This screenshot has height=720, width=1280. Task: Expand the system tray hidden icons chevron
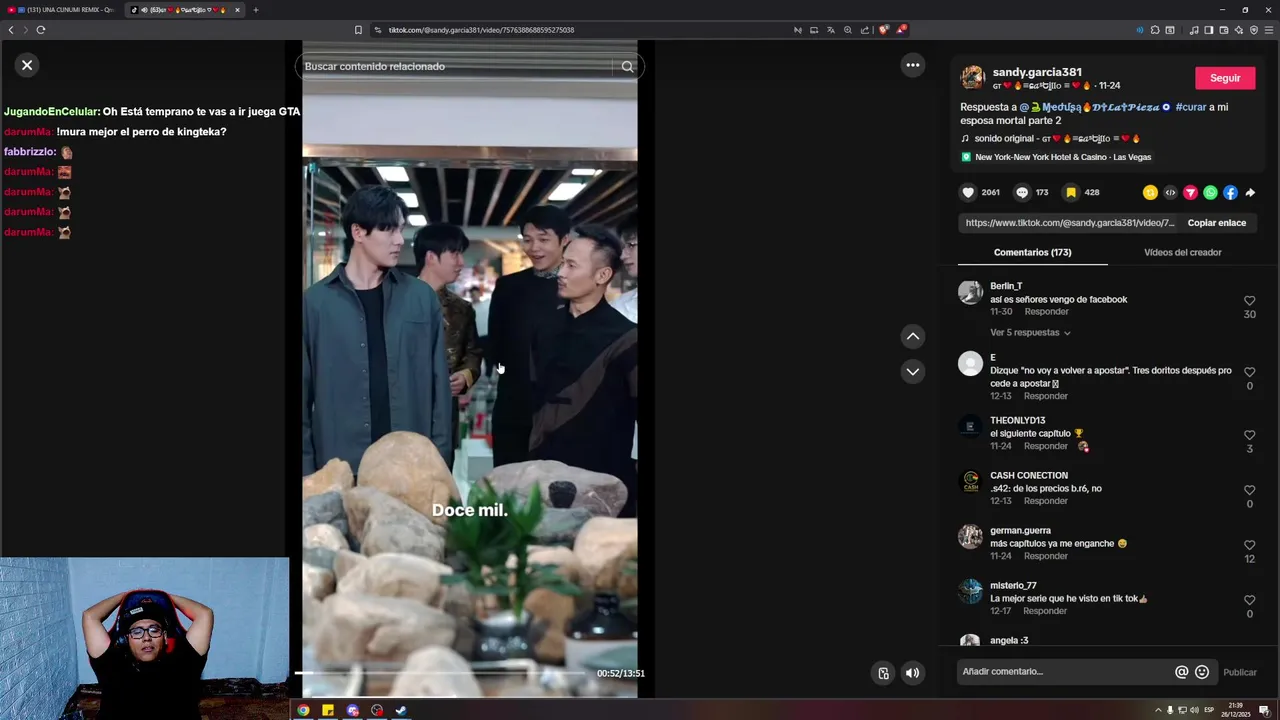(1158, 711)
